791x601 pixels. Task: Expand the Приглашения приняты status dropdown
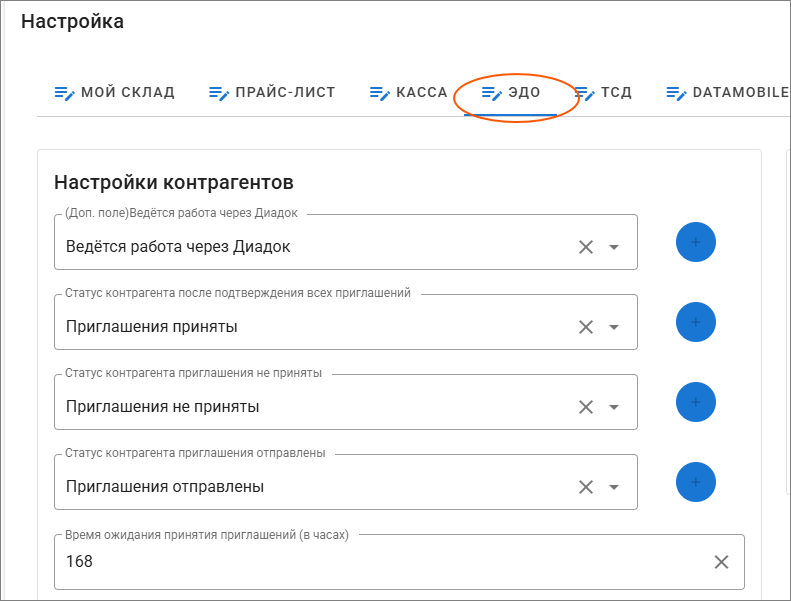point(614,327)
